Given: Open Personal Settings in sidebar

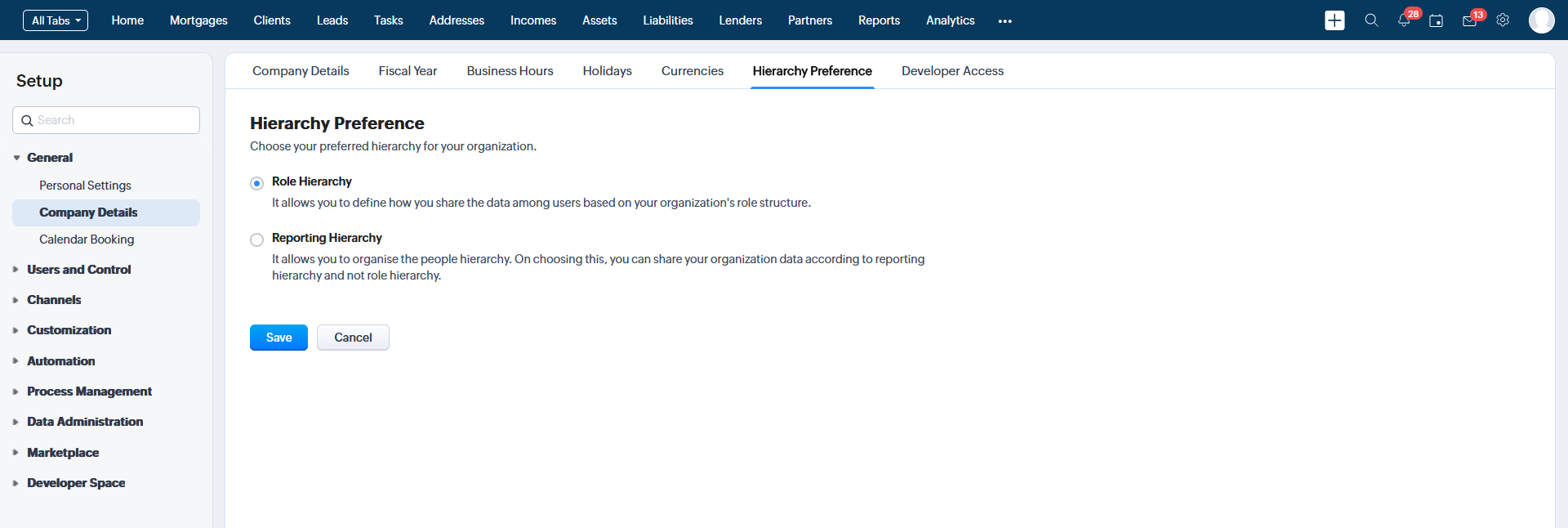Looking at the screenshot, I should click(x=85, y=186).
